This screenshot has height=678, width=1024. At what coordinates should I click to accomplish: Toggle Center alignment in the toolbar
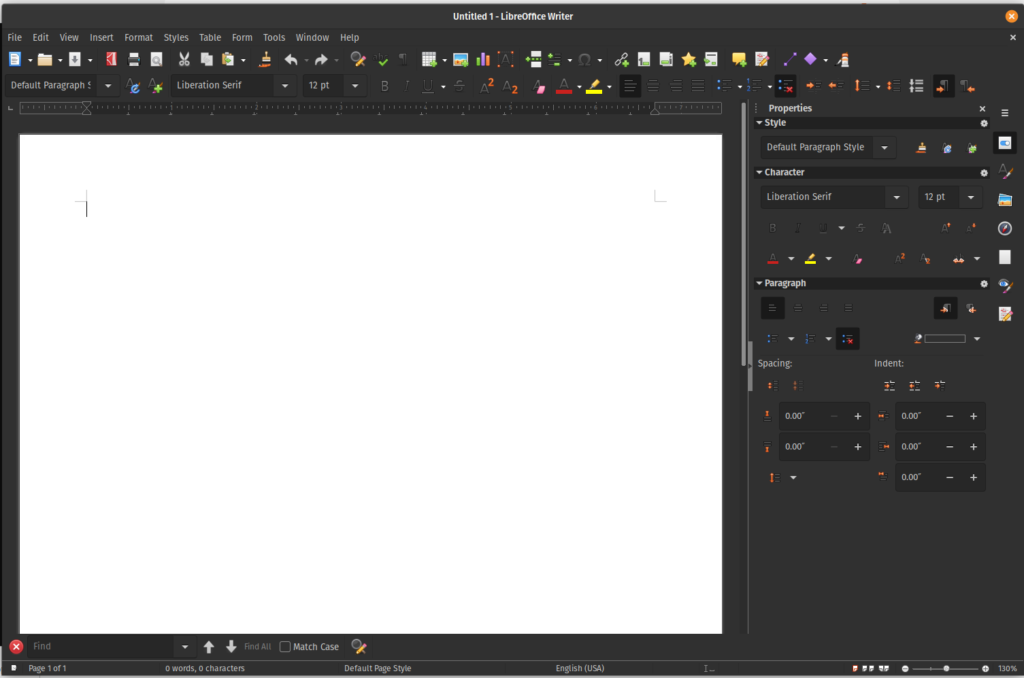(652, 86)
